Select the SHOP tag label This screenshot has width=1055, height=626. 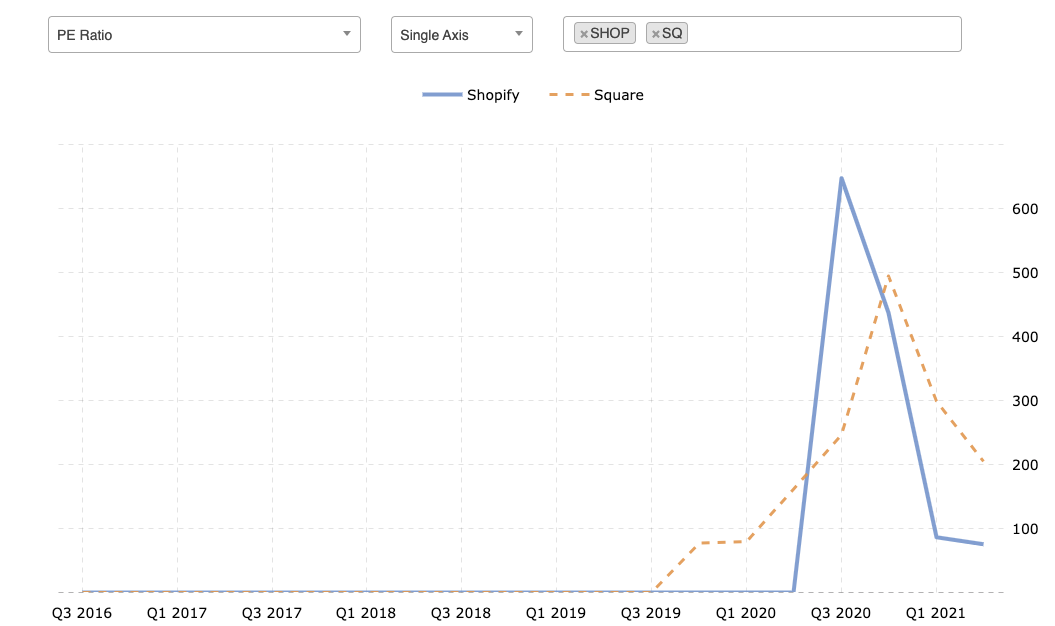[x=610, y=33]
